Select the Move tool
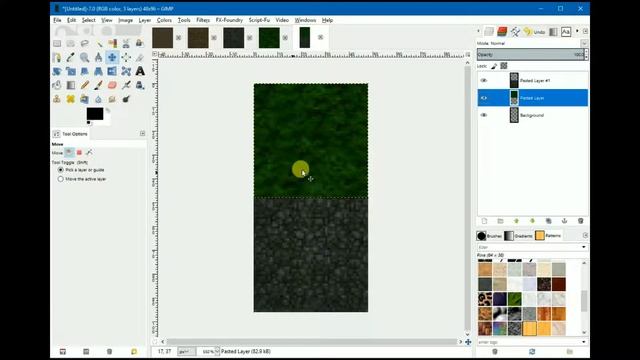The width and height of the screenshot is (640, 360). [x=112, y=57]
